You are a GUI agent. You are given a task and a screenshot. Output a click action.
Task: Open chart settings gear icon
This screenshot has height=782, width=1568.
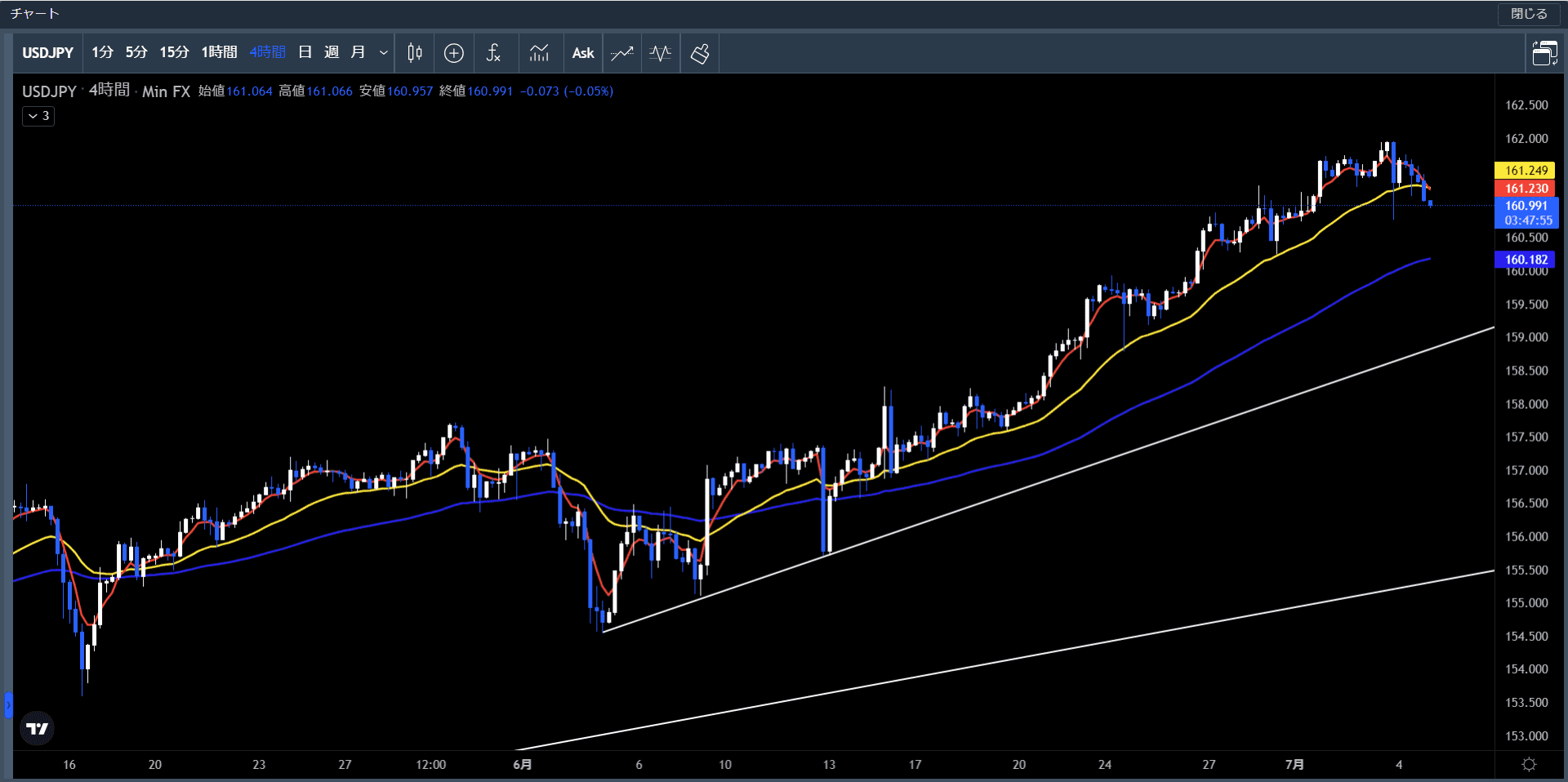click(1530, 764)
